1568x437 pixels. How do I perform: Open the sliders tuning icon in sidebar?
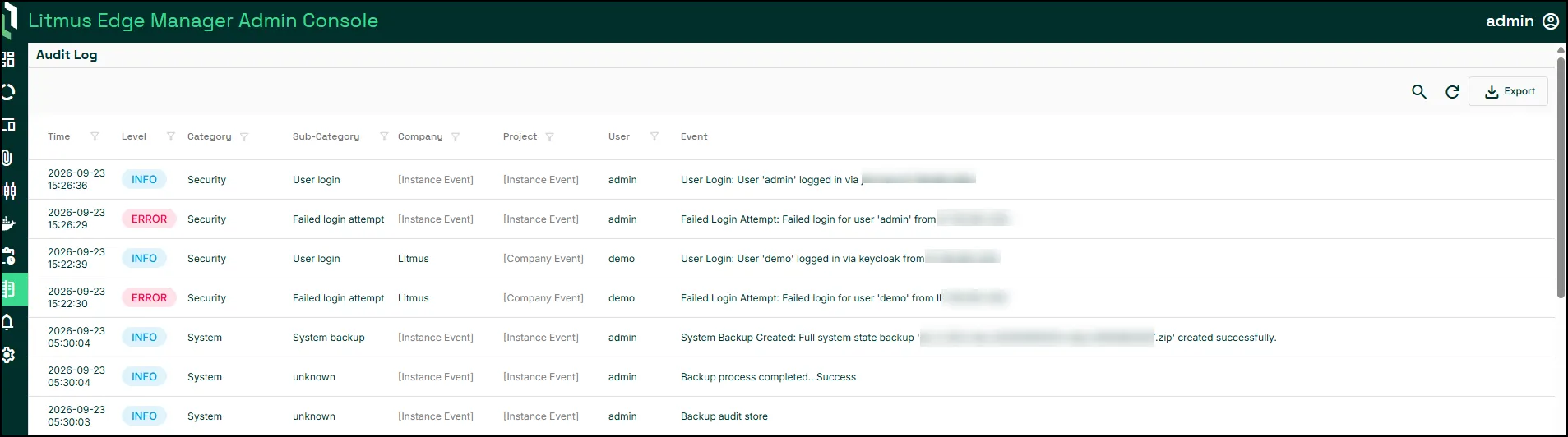[9, 191]
